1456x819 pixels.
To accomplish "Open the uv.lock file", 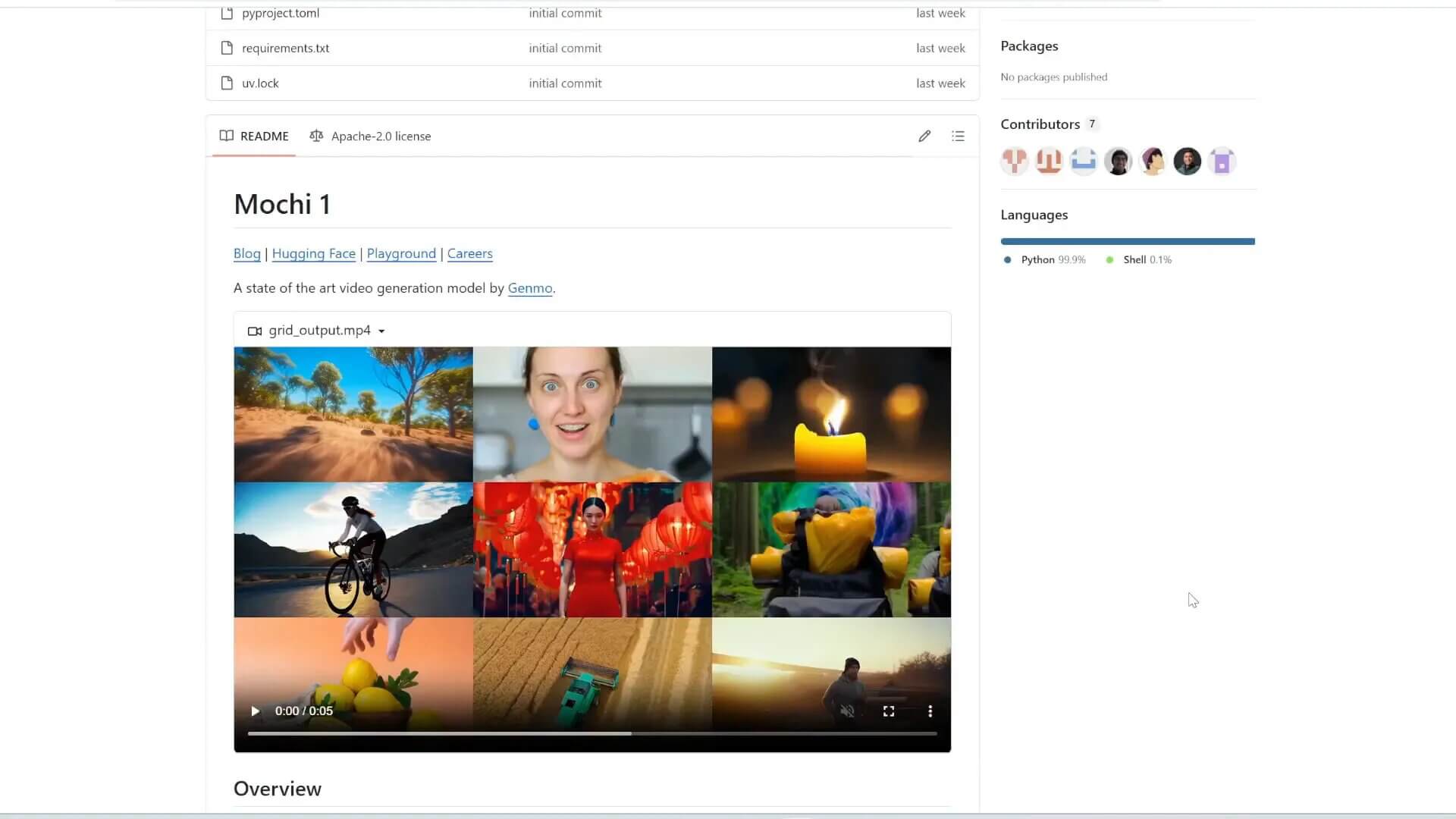I will tap(260, 83).
